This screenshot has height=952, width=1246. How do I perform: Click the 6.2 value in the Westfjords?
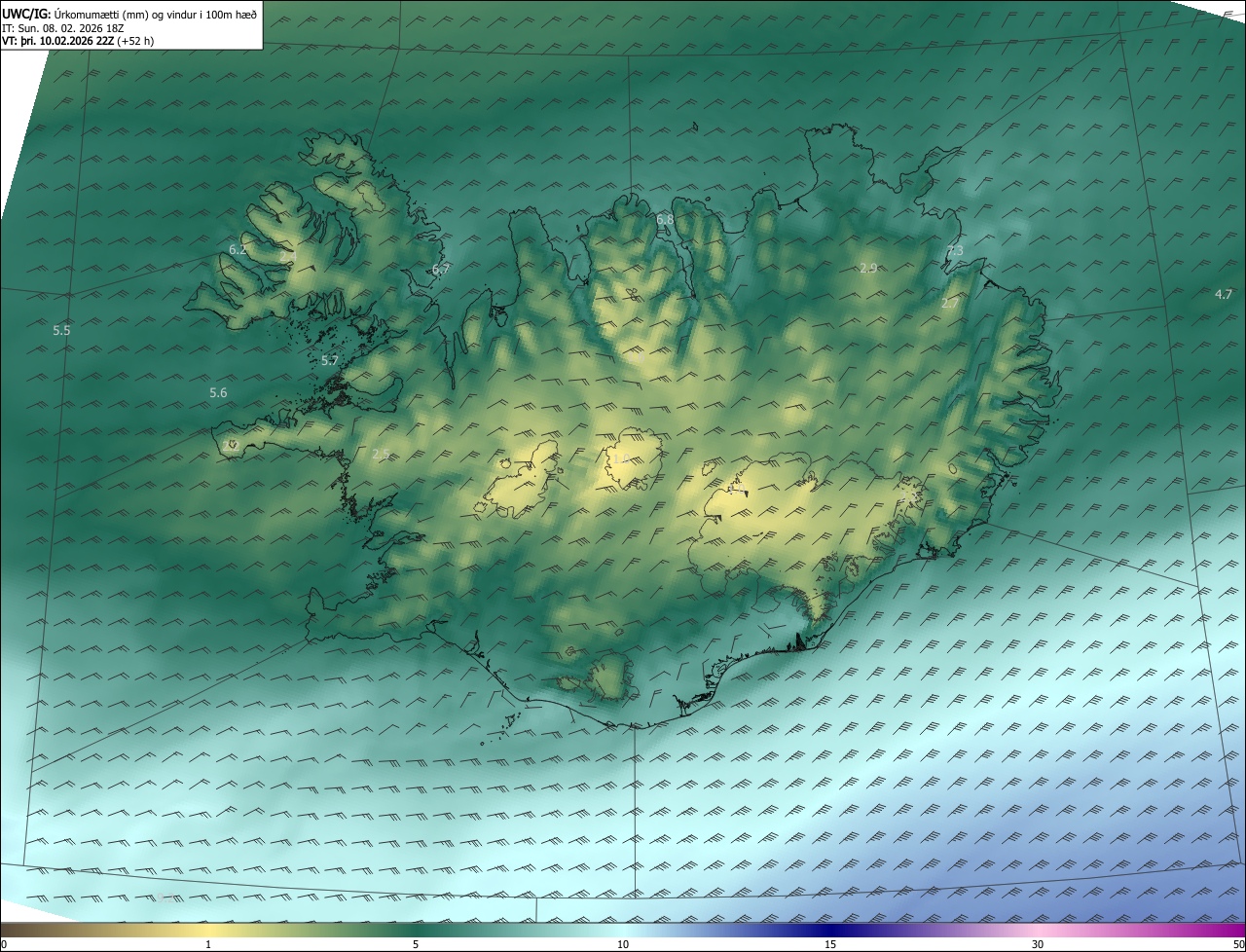[x=238, y=250]
